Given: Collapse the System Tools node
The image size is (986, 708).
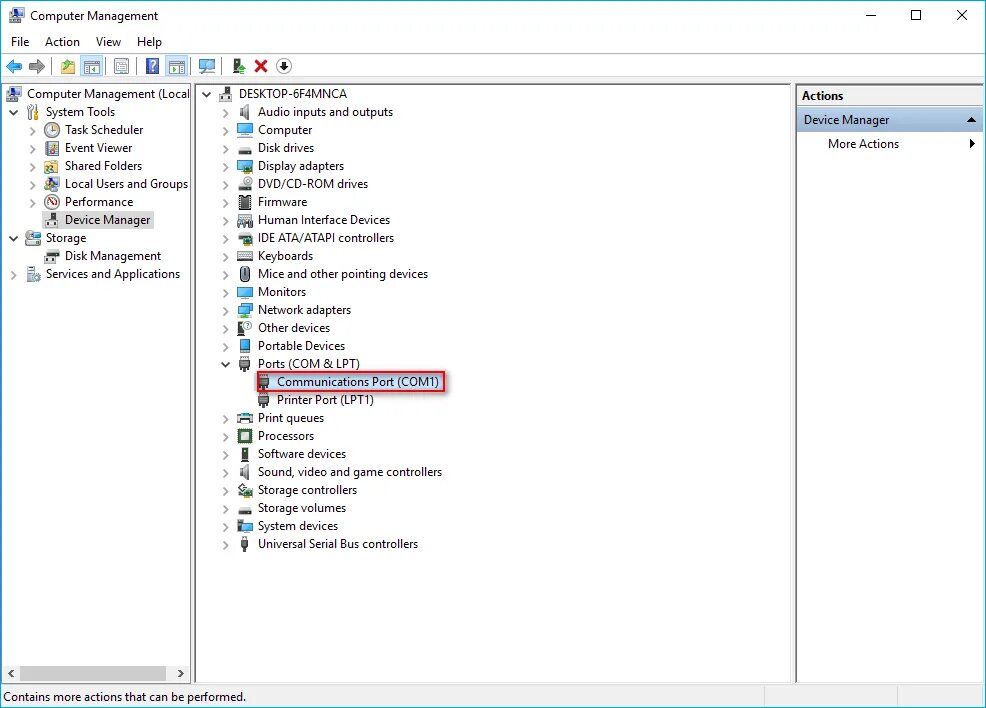Looking at the screenshot, I should [13, 113].
